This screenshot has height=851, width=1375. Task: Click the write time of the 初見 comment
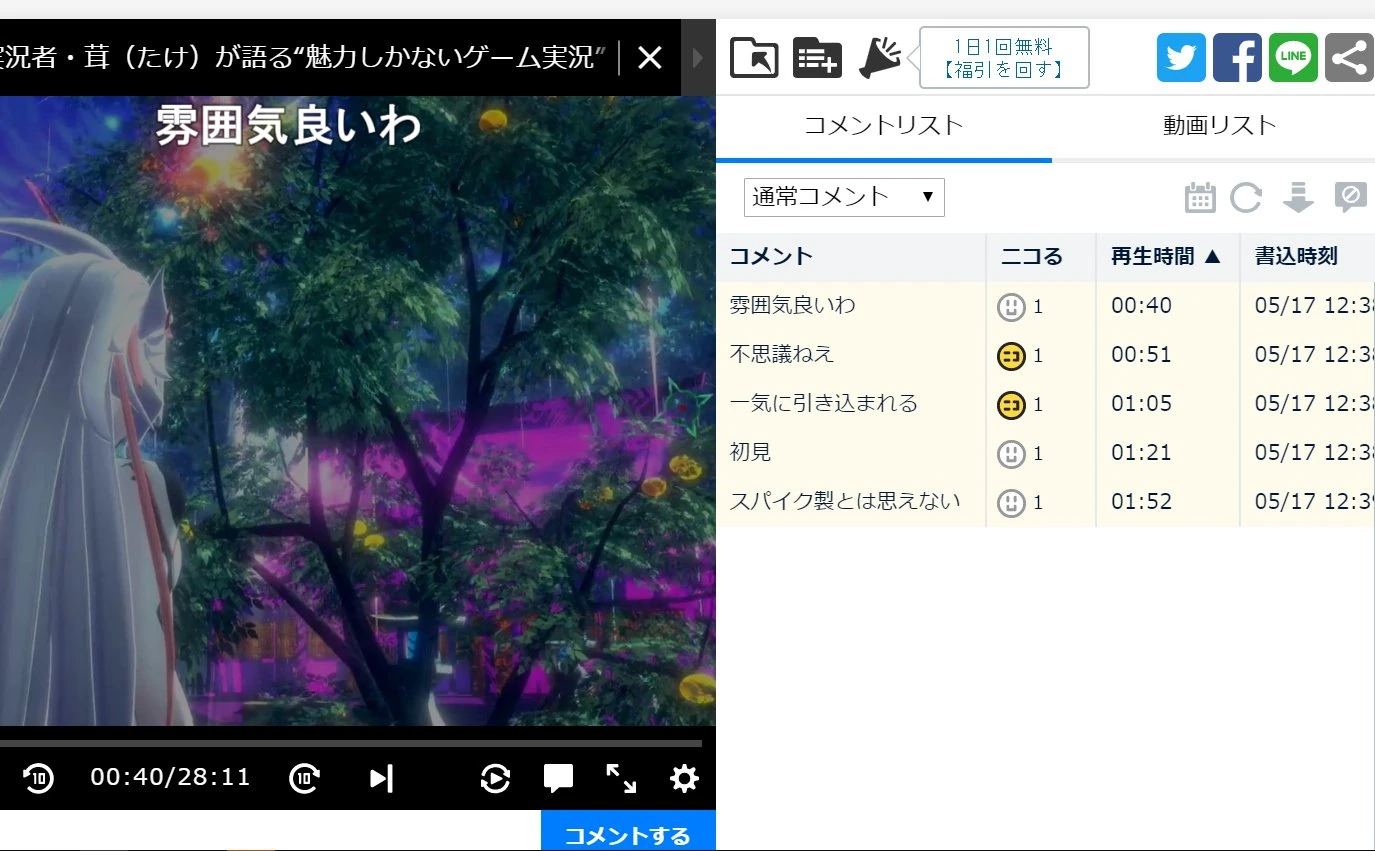1314,453
